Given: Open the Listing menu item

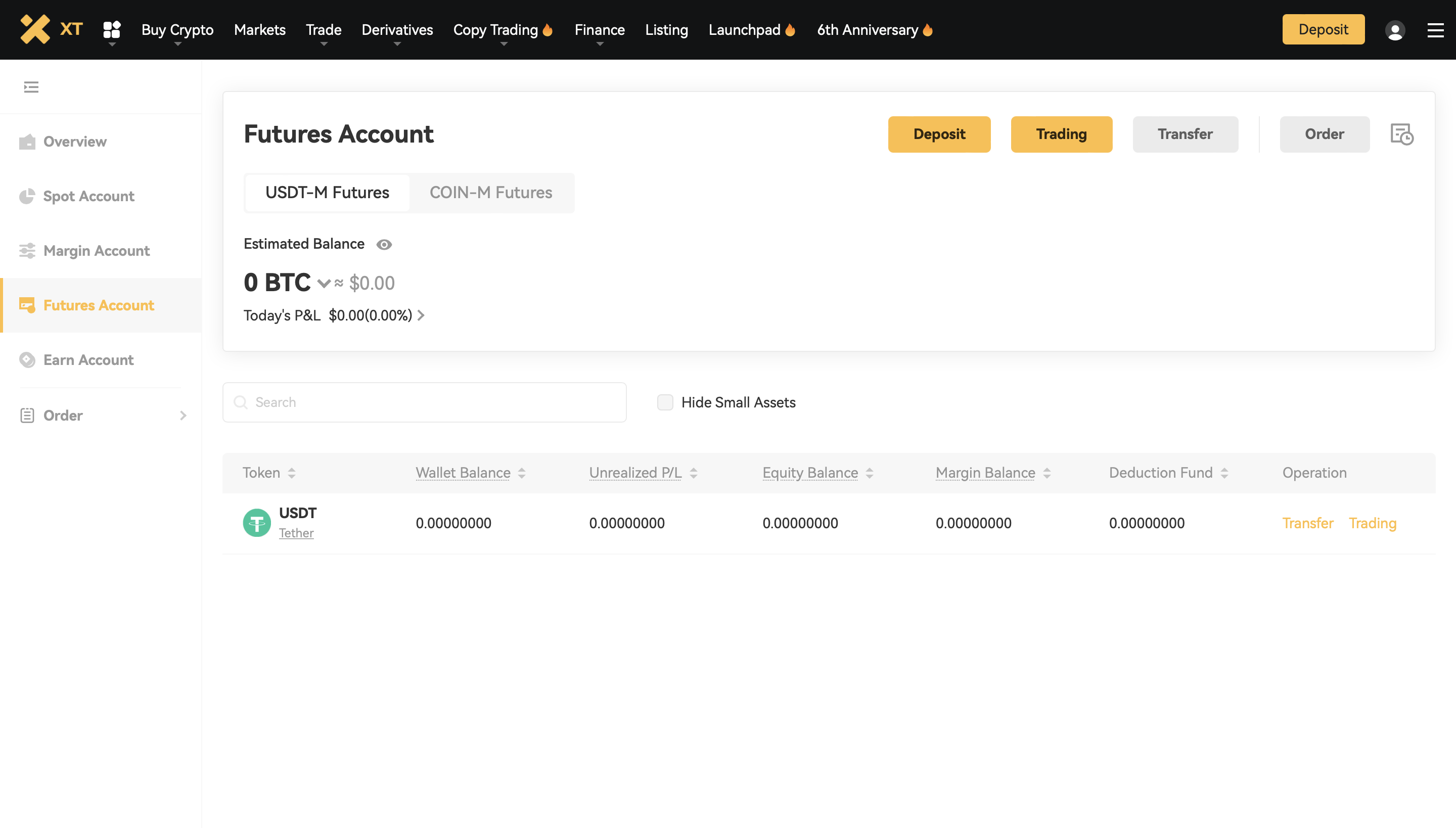Looking at the screenshot, I should point(666,29).
